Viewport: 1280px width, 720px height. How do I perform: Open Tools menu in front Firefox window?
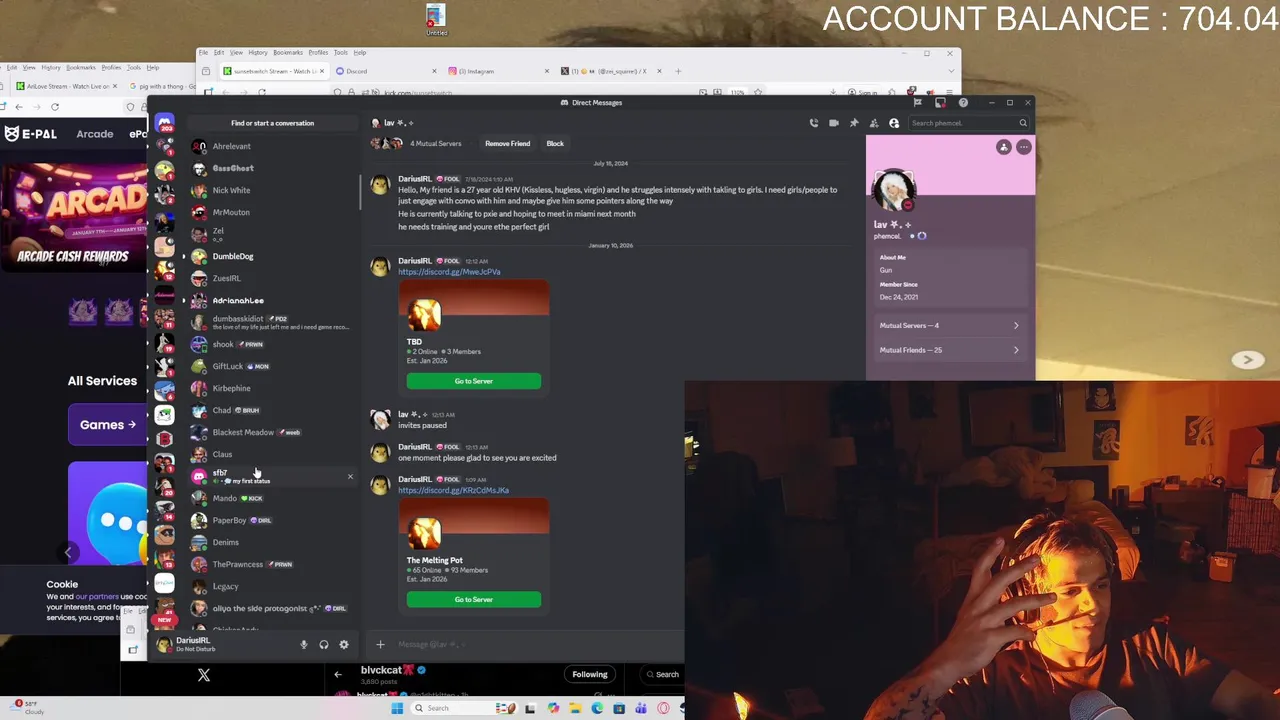coord(341,52)
